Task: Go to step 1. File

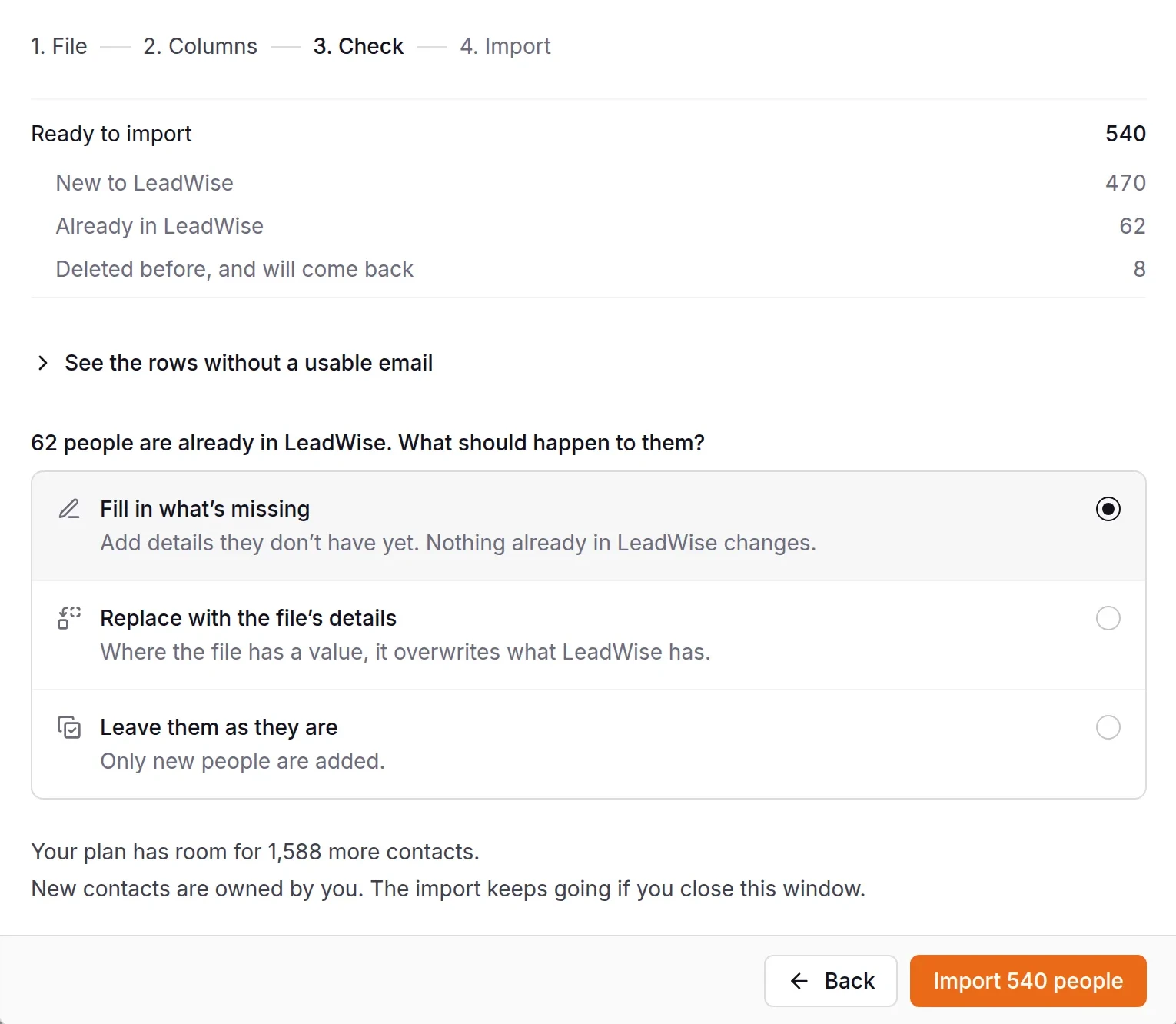Action: tap(59, 46)
